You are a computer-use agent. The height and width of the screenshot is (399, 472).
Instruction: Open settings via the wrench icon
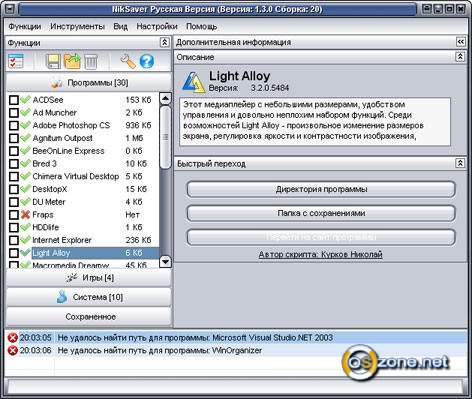(128, 61)
